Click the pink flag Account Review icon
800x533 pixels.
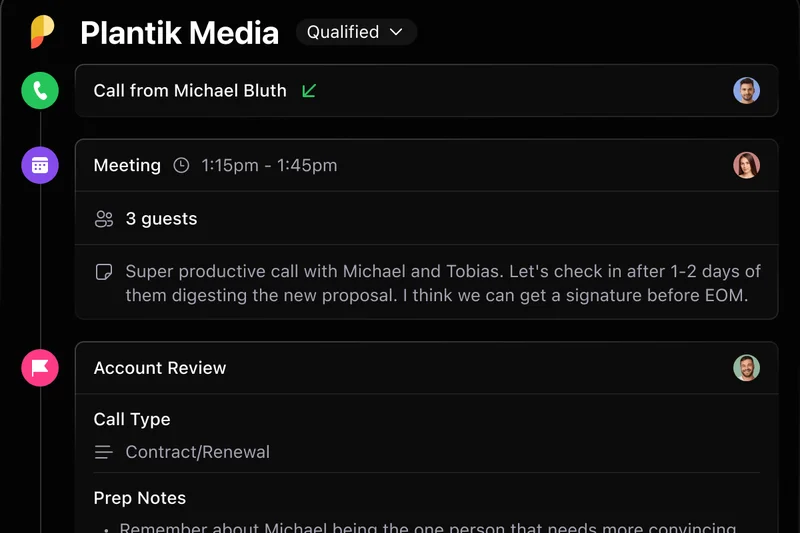point(40,368)
